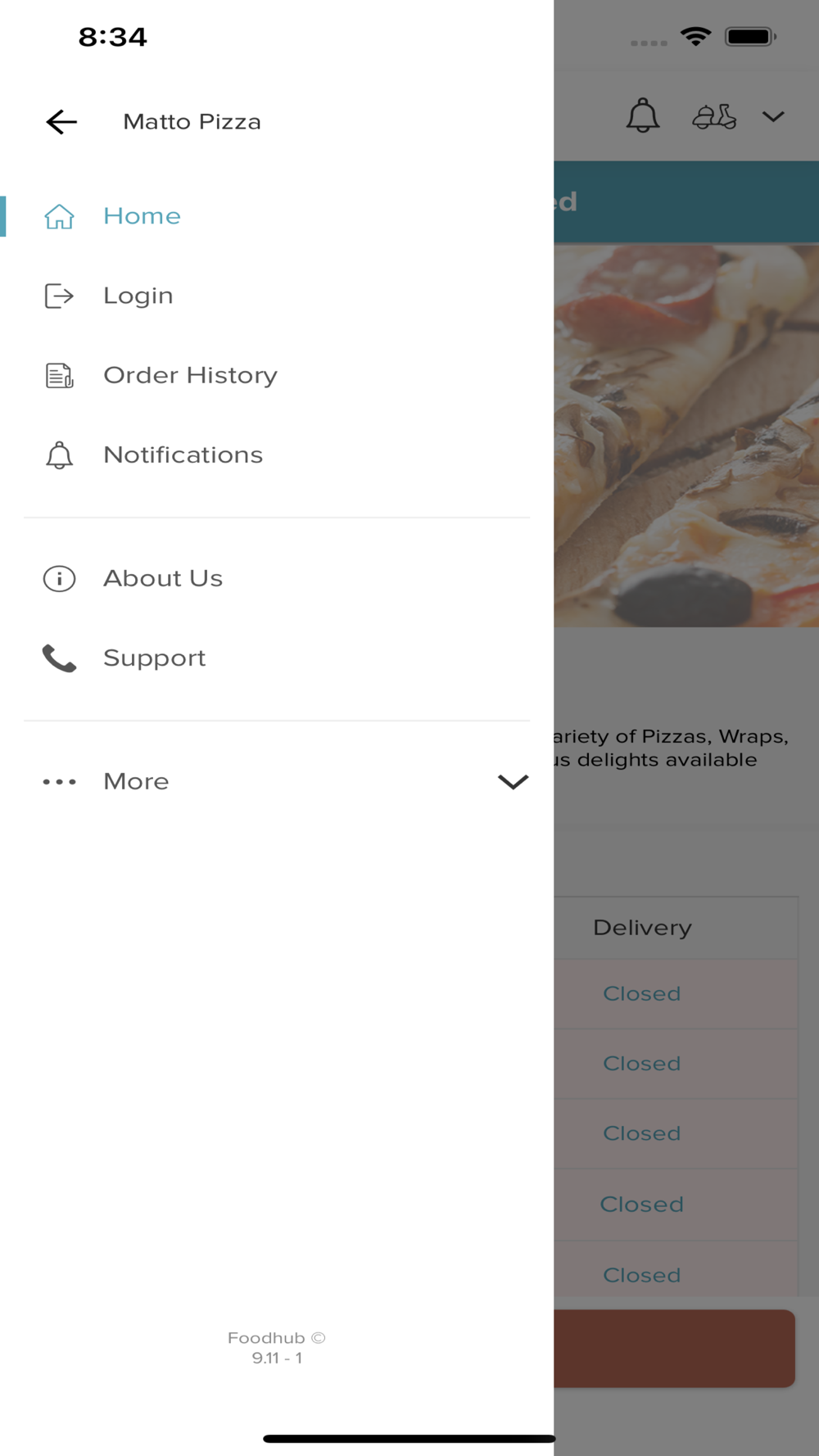Click the Notifications bell icon in menu
The width and height of the screenshot is (819, 1456).
59,455
